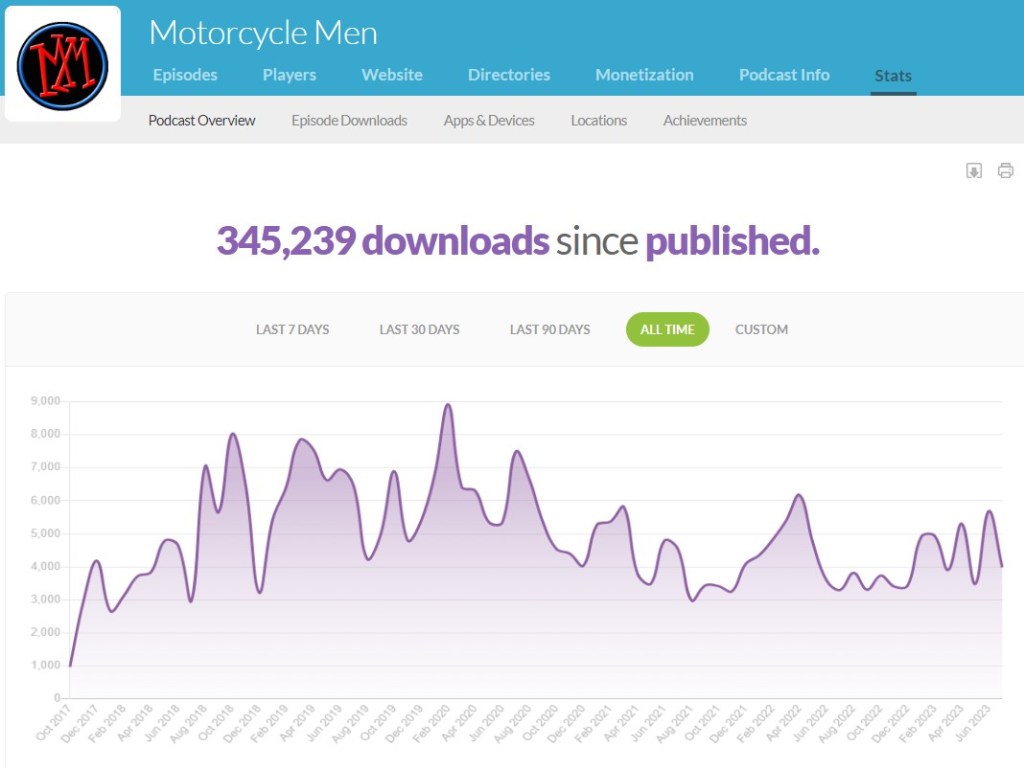Click the Stats tab

pyautogui.click(x=893, y=76)
